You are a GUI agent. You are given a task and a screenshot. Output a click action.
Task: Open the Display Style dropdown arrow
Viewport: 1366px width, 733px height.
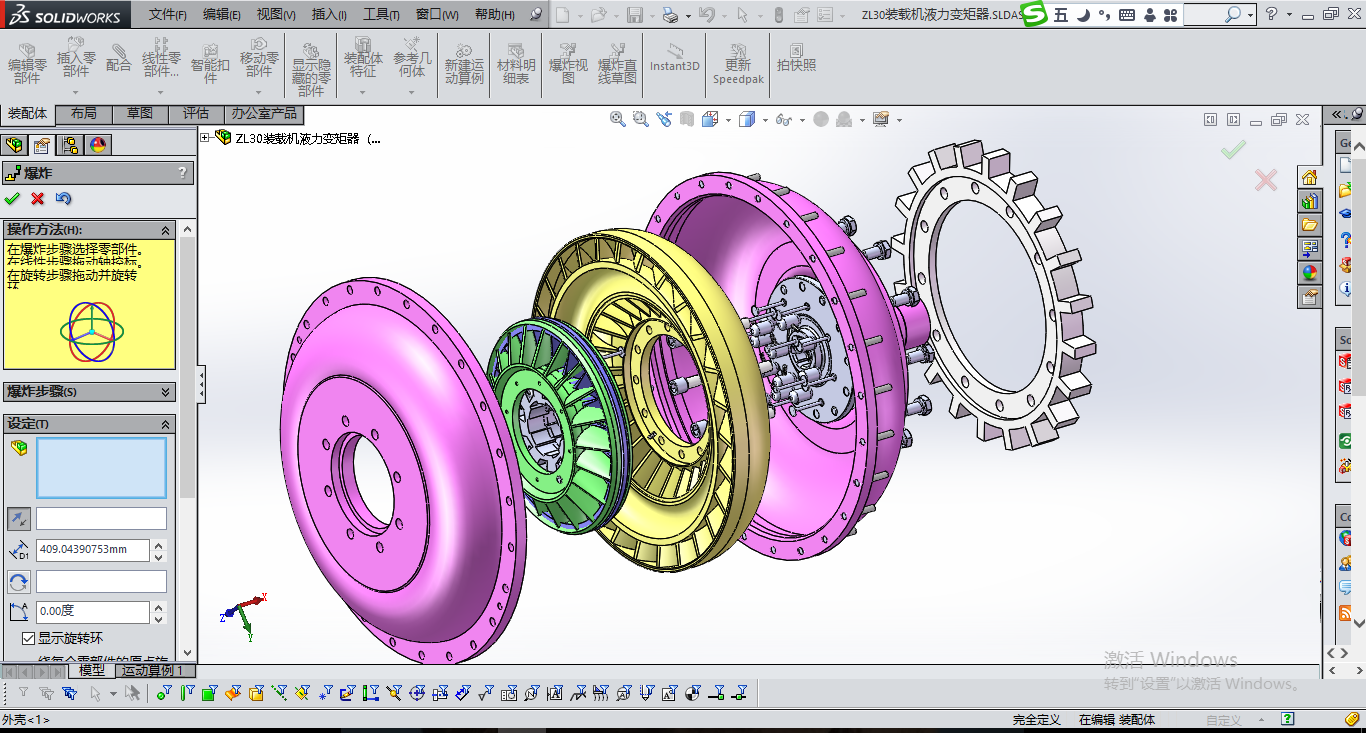[764, 120]
